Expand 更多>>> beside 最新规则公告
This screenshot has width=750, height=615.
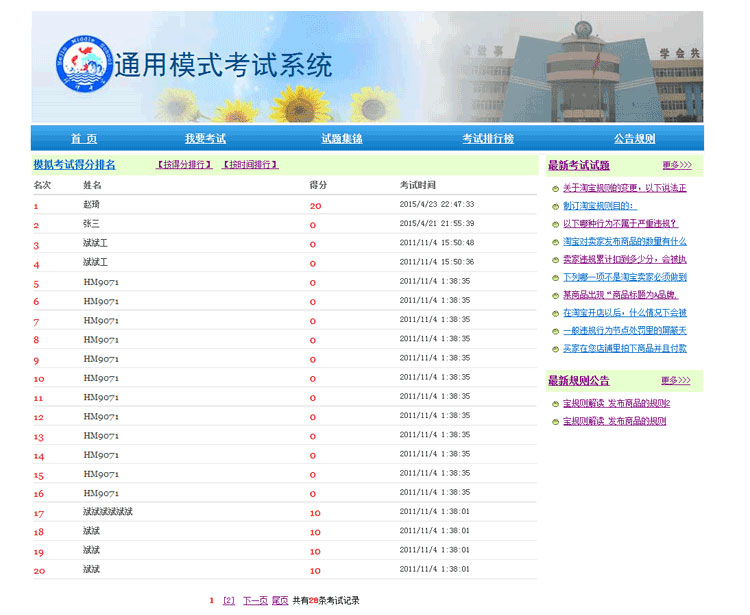(676, 381)
